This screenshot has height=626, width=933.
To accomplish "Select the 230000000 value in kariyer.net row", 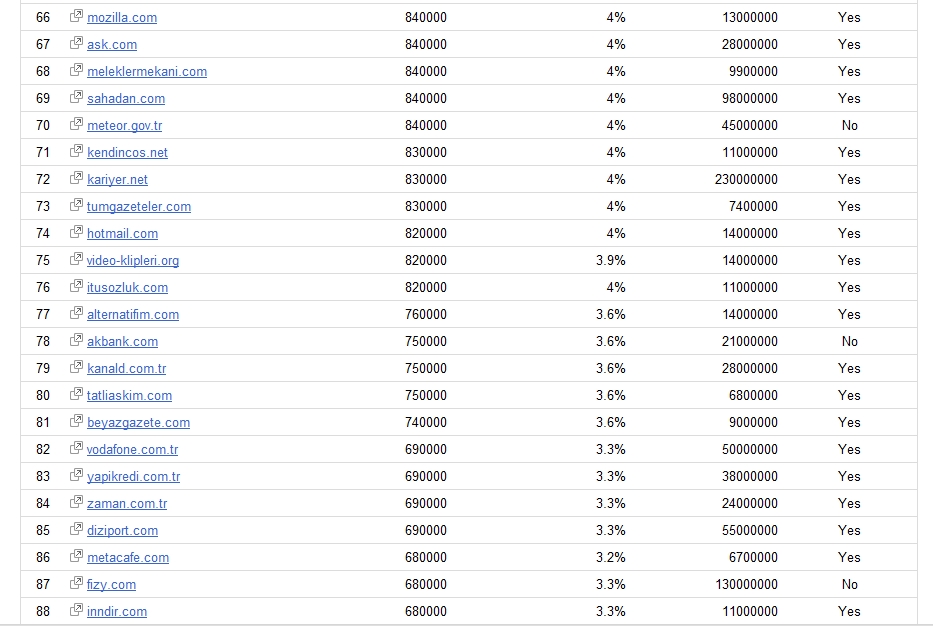I will click(x=746, y=180).
